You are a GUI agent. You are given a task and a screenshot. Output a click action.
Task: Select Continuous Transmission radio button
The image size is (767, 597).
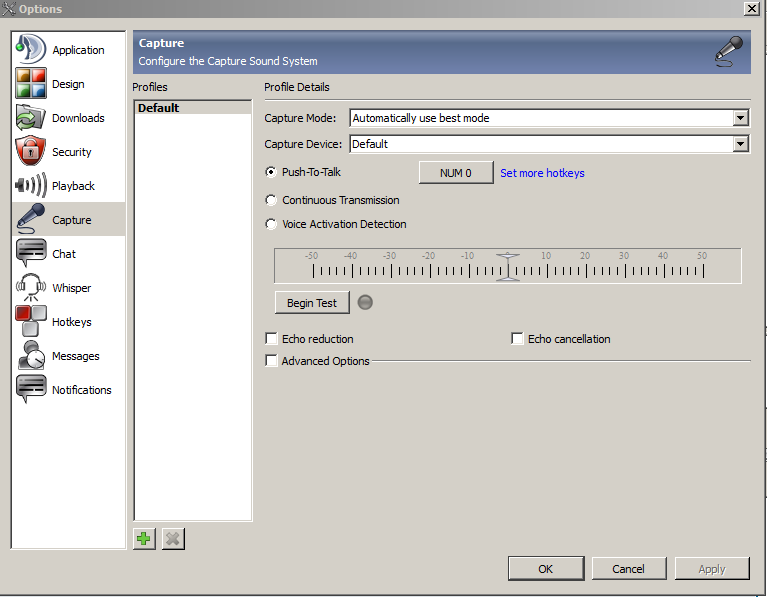pyautogui.click(x=271, y=200)
